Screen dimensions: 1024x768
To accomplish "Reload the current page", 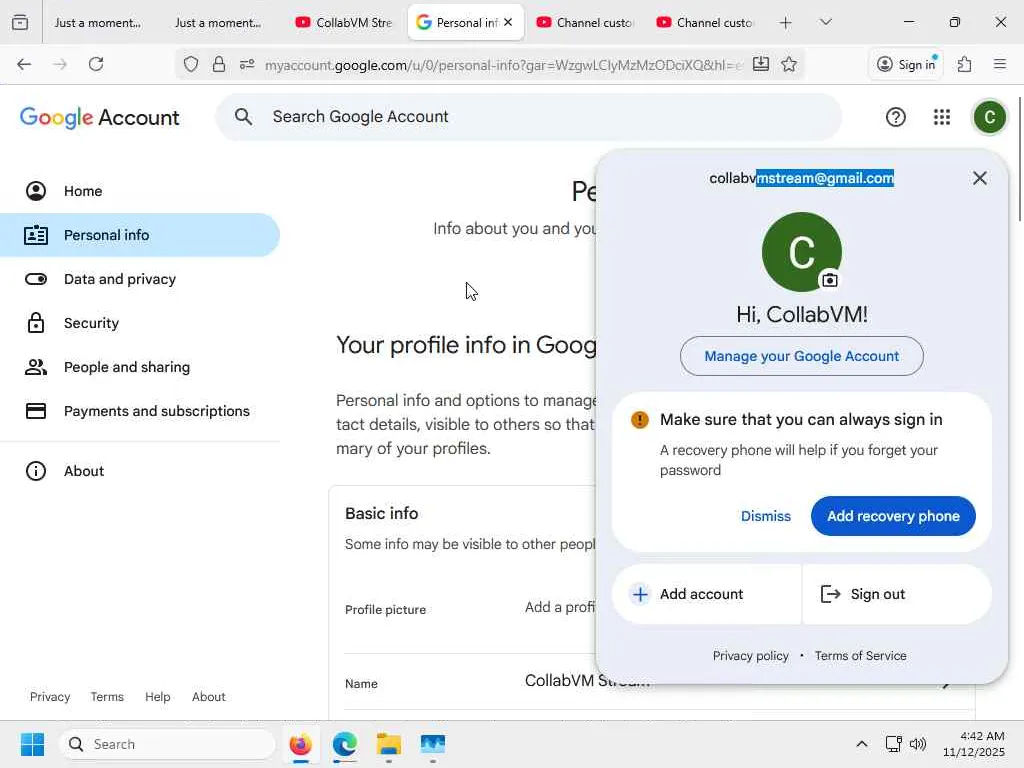I will pyautogui.click(x=96, y=64).
